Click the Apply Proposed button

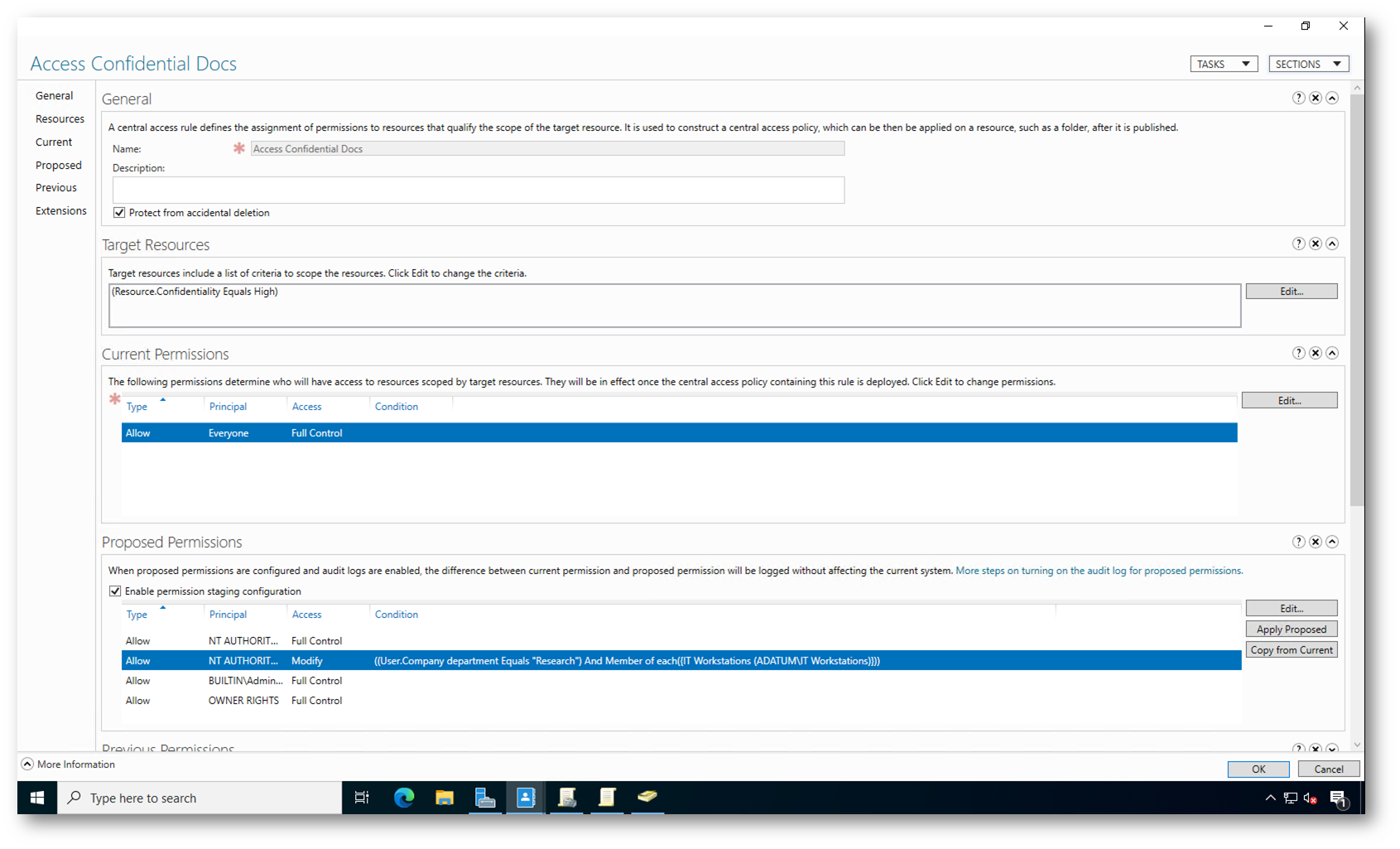tap(1292, 630)
